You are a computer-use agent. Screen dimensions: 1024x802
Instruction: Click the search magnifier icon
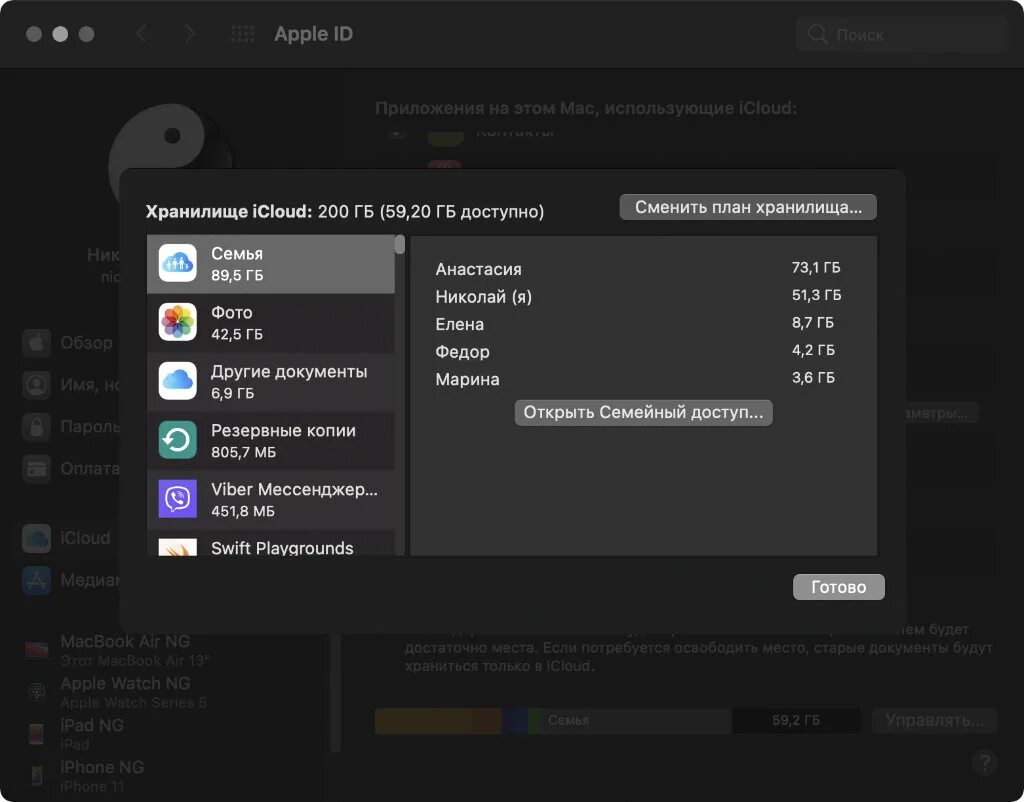[x=818, y=34]
